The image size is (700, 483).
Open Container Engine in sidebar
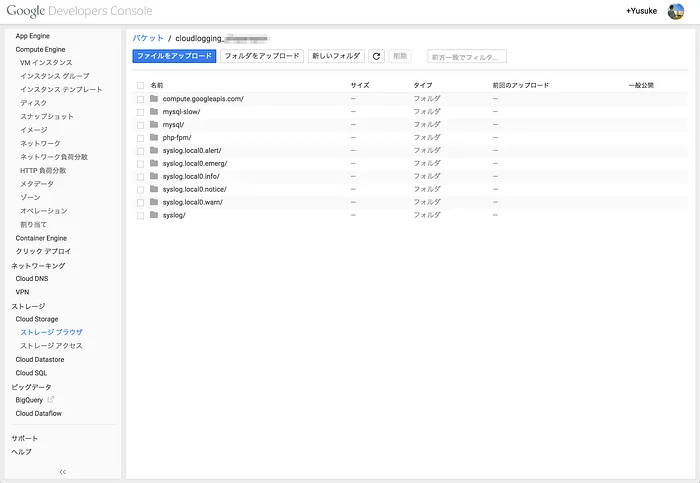tap(41, 238)
